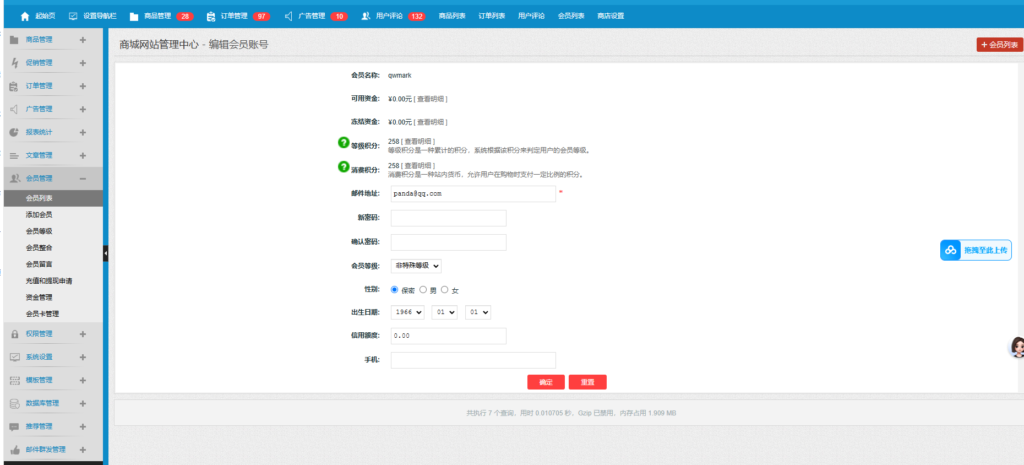The width and height of the screenshot is (1024, 465).
Task: Select 充值和提现申请 in the sidebar submenu
Action: pos(49,281)
